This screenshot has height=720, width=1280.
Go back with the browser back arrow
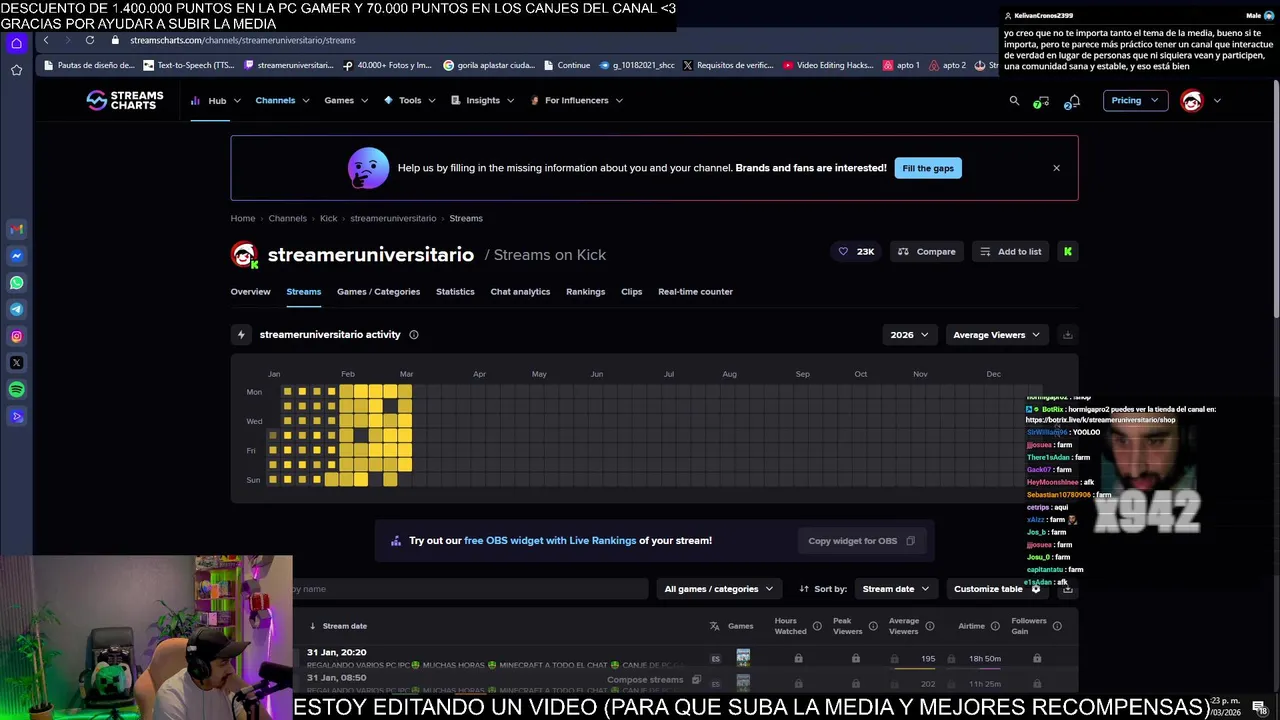46,40
